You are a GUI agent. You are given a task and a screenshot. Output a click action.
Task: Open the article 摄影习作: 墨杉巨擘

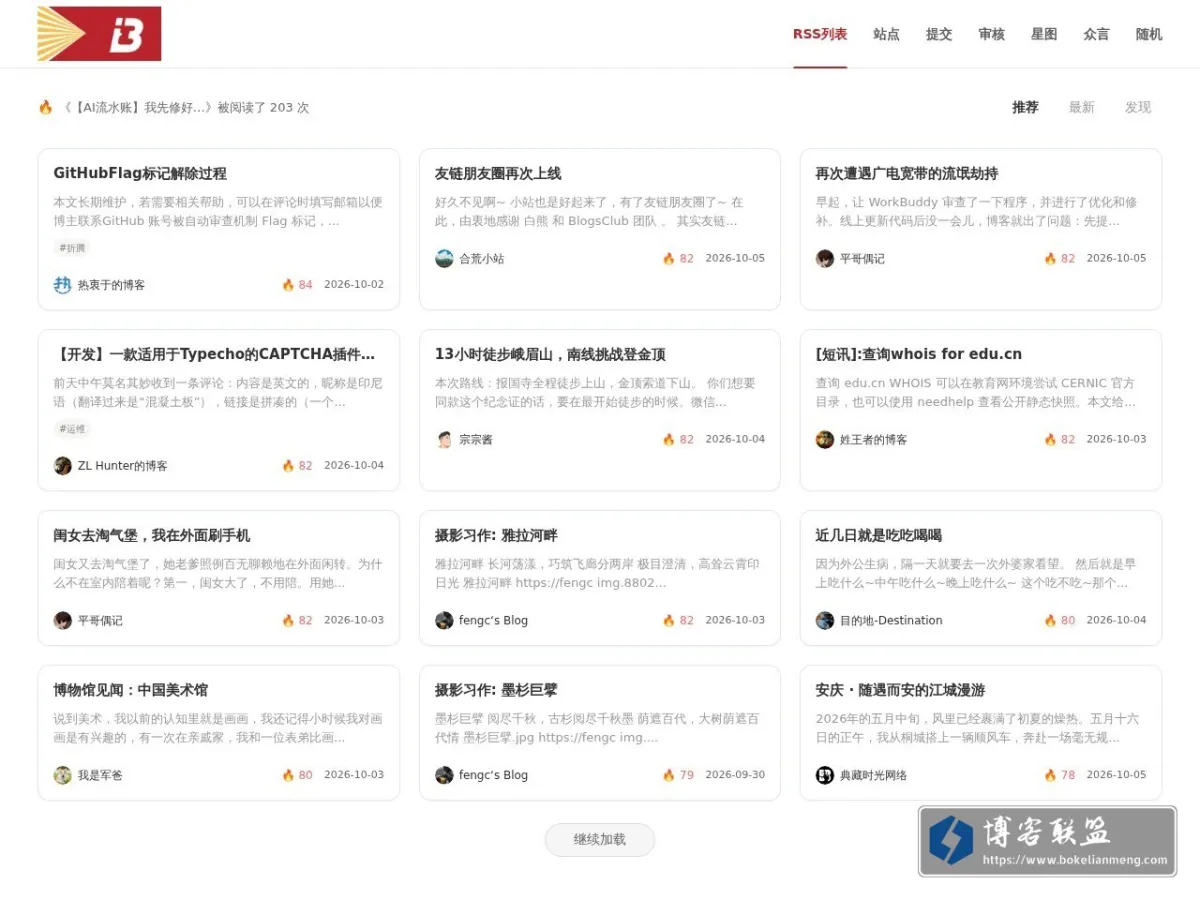click(496, 690)
